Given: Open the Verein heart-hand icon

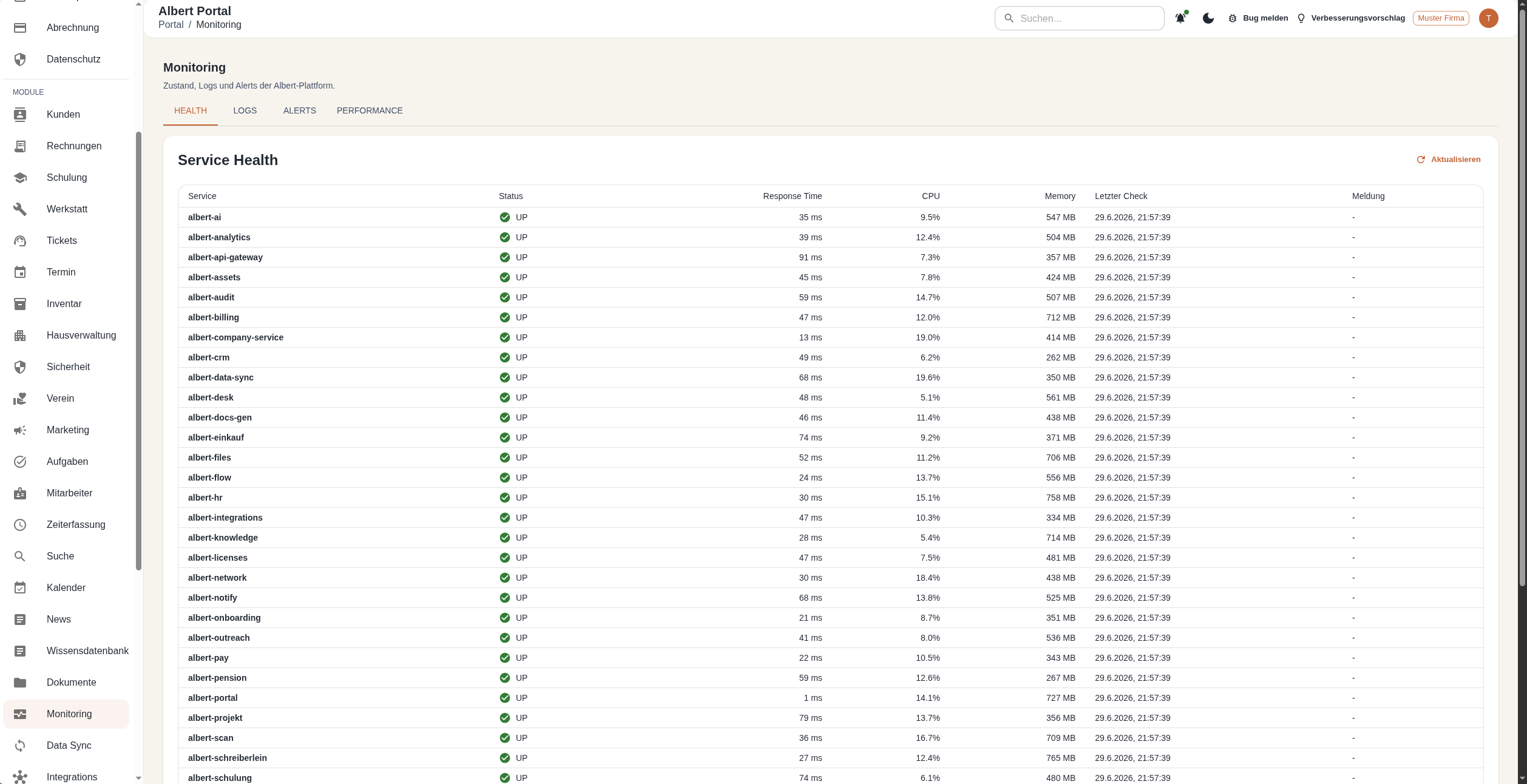Looking at the screenshot, I should 20,399.
